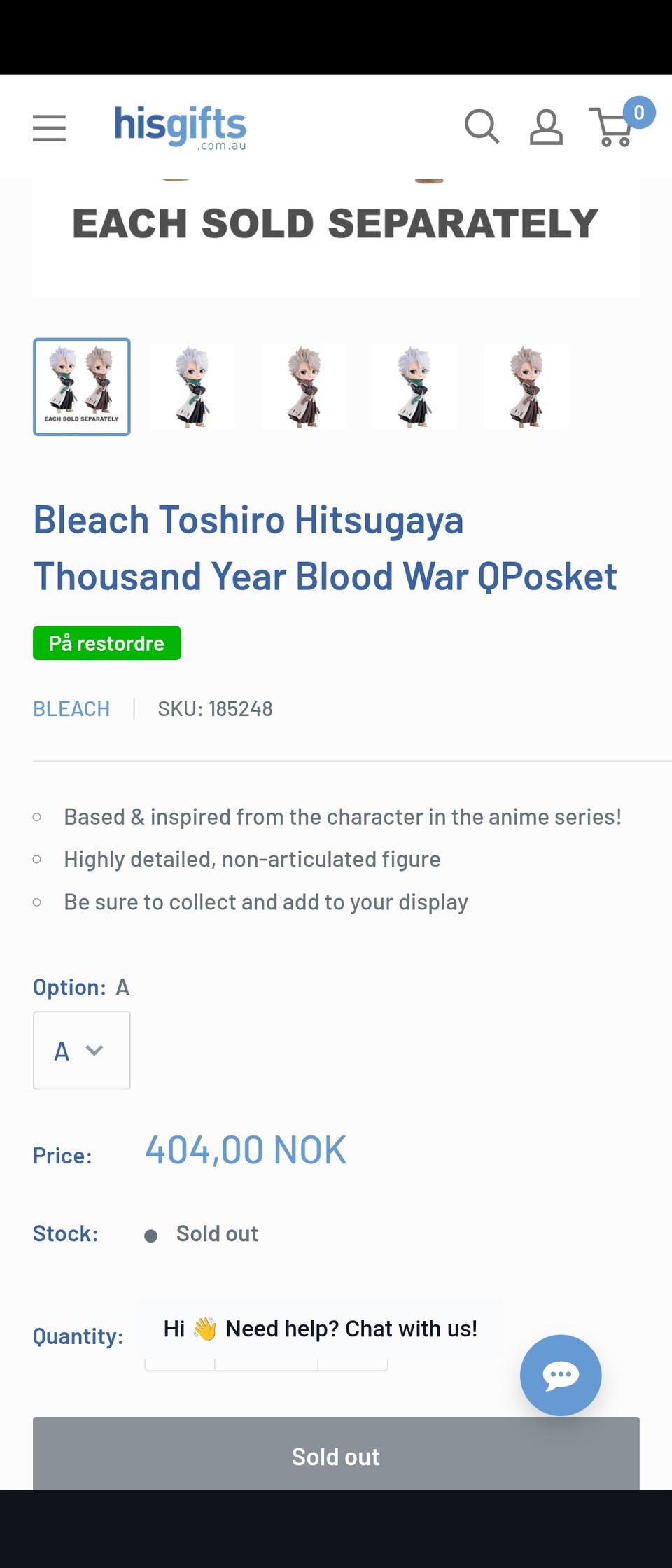This screenshot has height=1568, width=672.
Task: Open the shopping cart icon
Action: click(x=613, y=129)
